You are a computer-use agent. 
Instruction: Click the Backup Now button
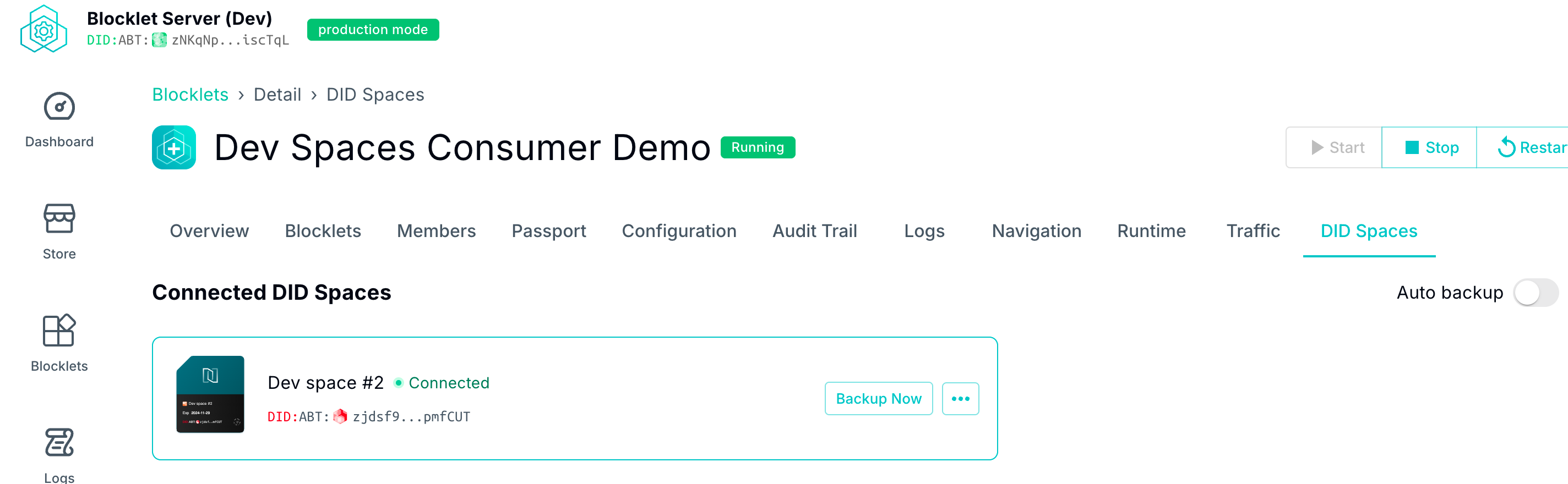pos(878,399)
